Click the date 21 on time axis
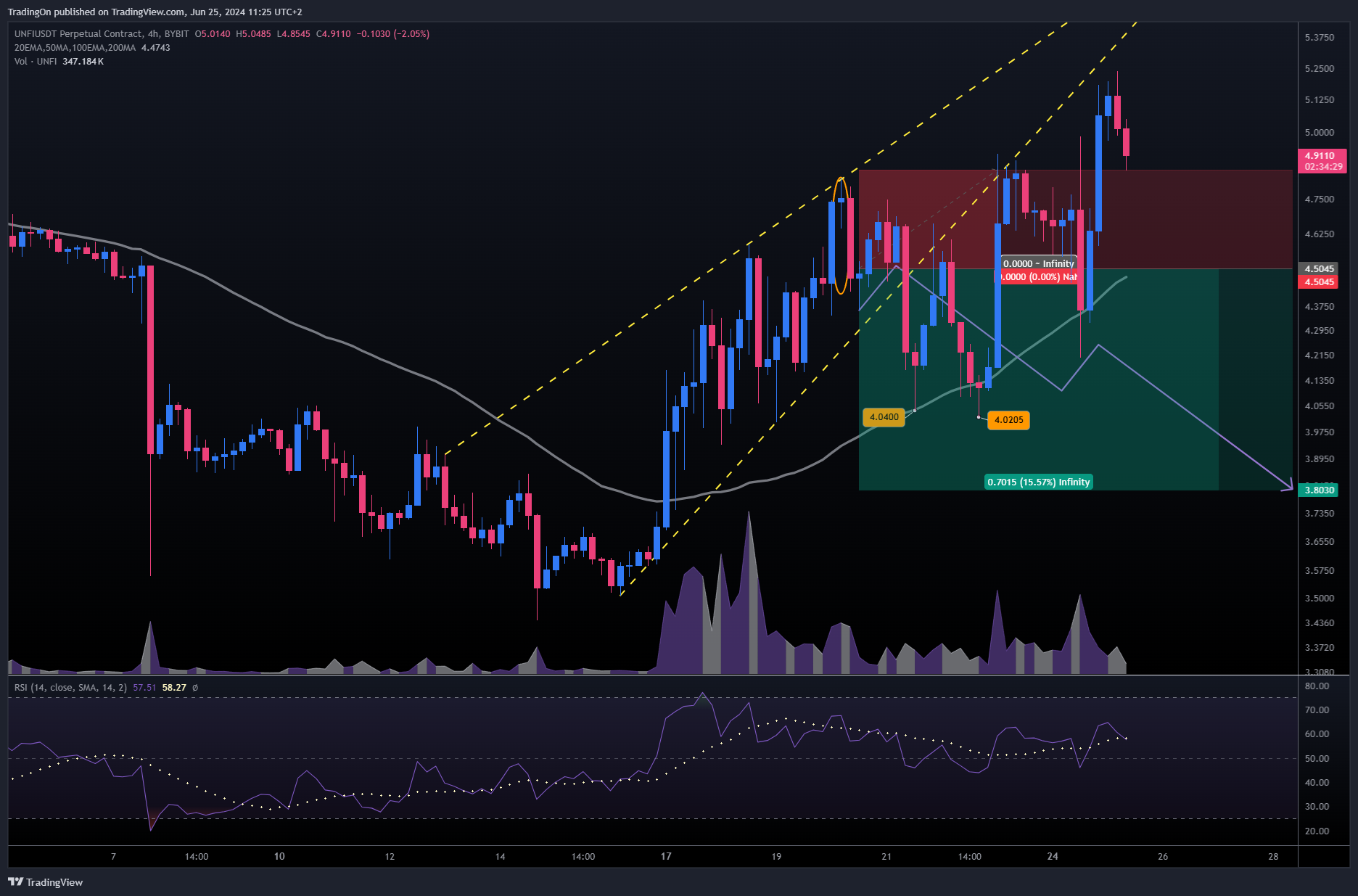The height and width of the screenshot is (896, 1358). tap(886, 856)
